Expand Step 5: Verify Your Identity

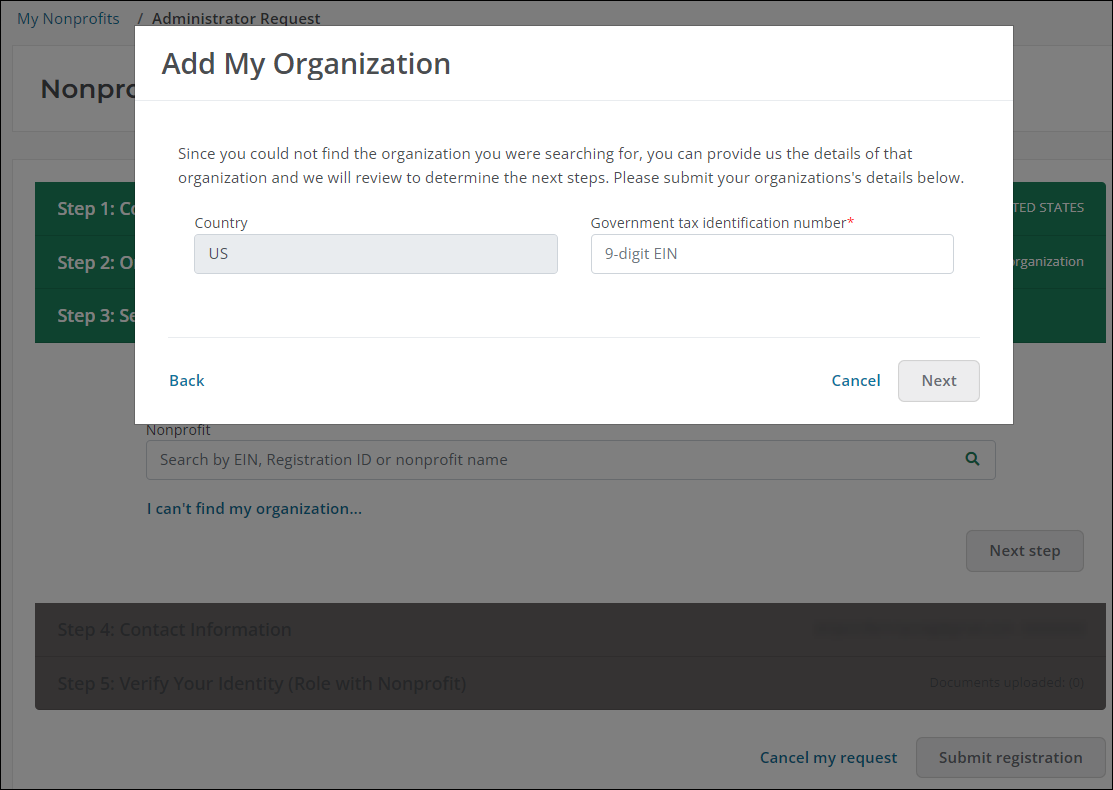tap(262, 684)
